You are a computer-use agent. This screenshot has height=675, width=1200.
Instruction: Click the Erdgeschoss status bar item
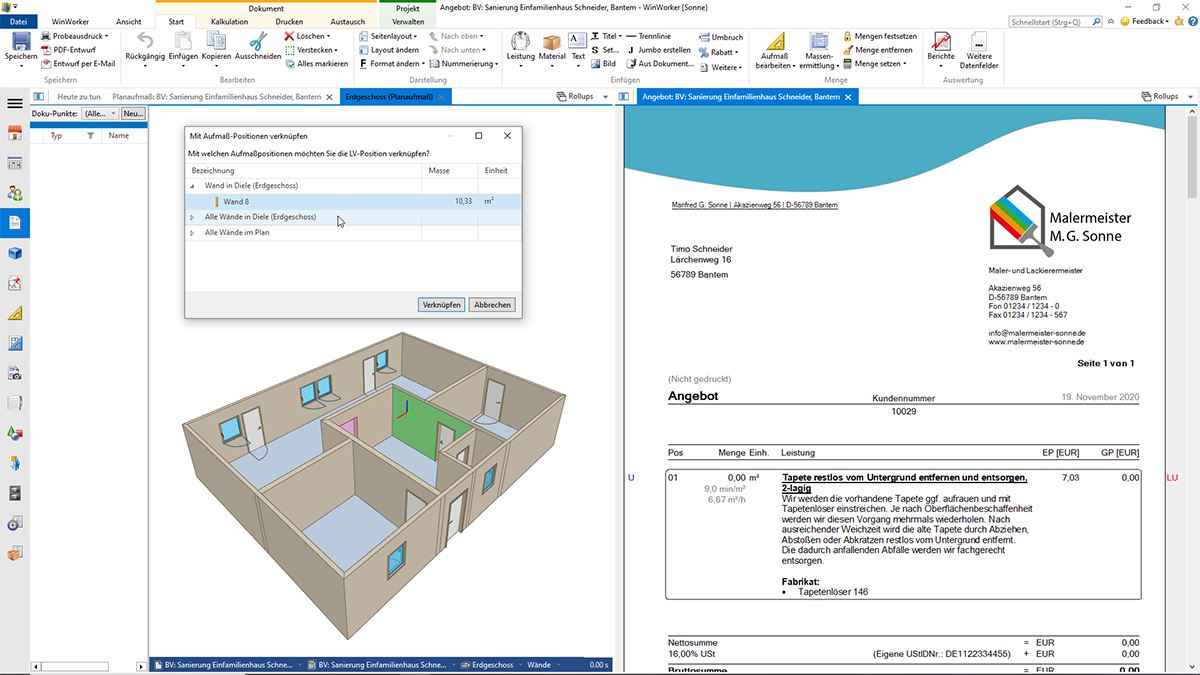click(487, 665)
